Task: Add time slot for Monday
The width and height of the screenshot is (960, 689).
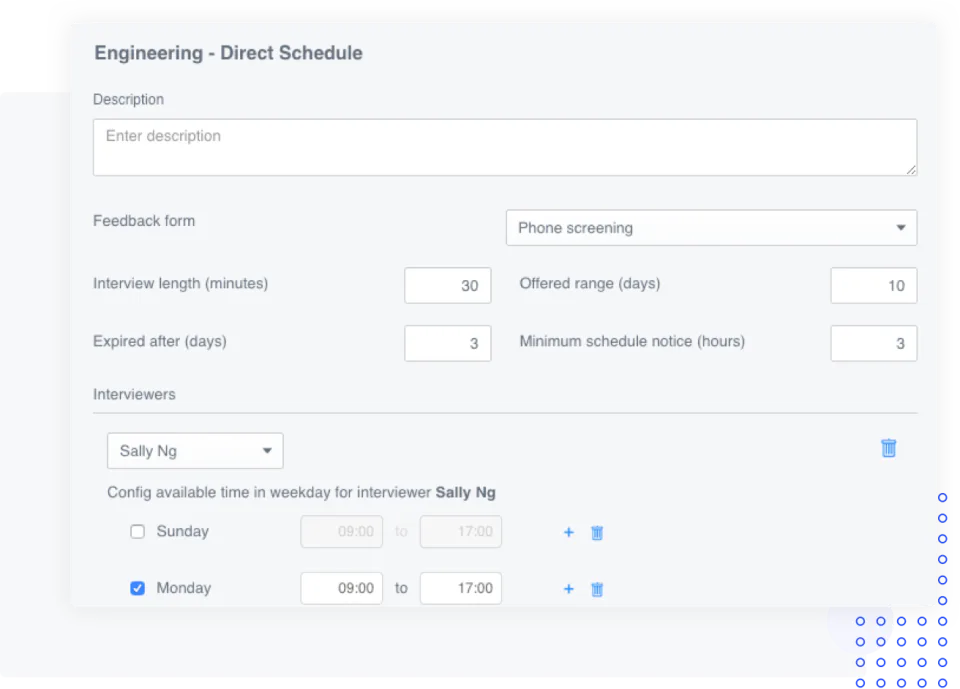Action: pos(569,589)
